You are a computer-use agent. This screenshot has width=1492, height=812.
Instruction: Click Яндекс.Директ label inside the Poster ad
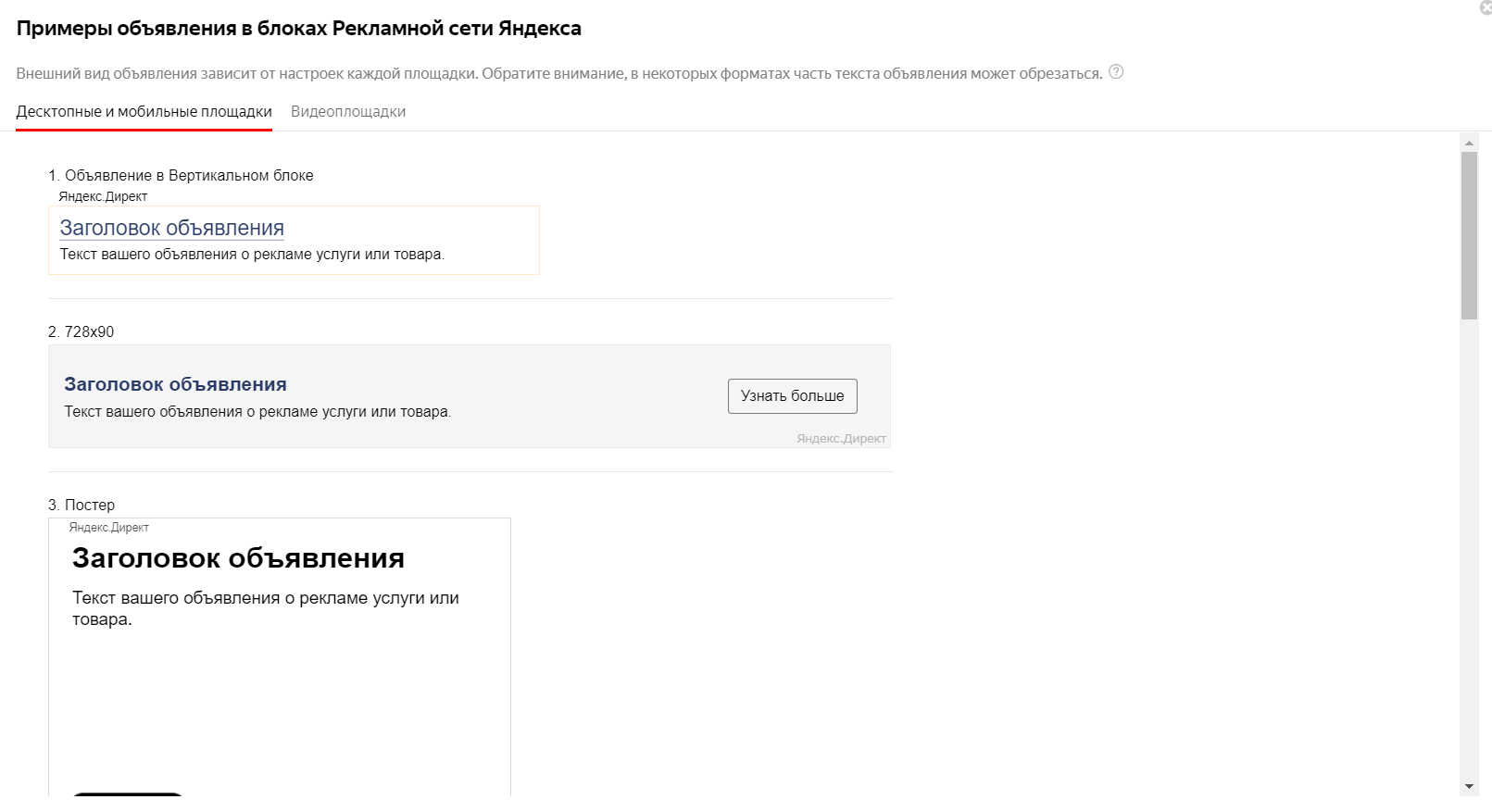coord(109,528)
